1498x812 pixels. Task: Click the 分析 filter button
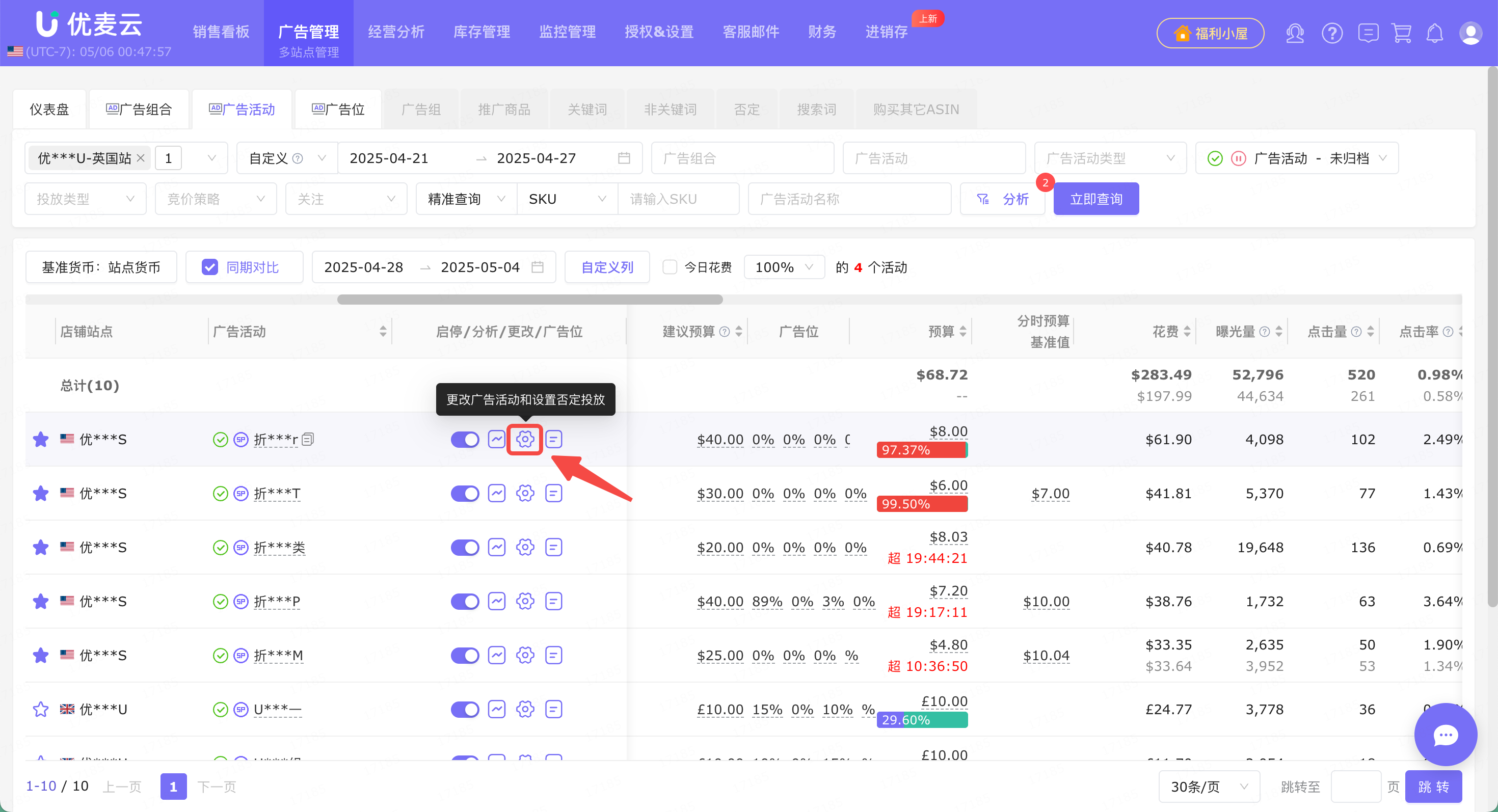coord(1003,199)
